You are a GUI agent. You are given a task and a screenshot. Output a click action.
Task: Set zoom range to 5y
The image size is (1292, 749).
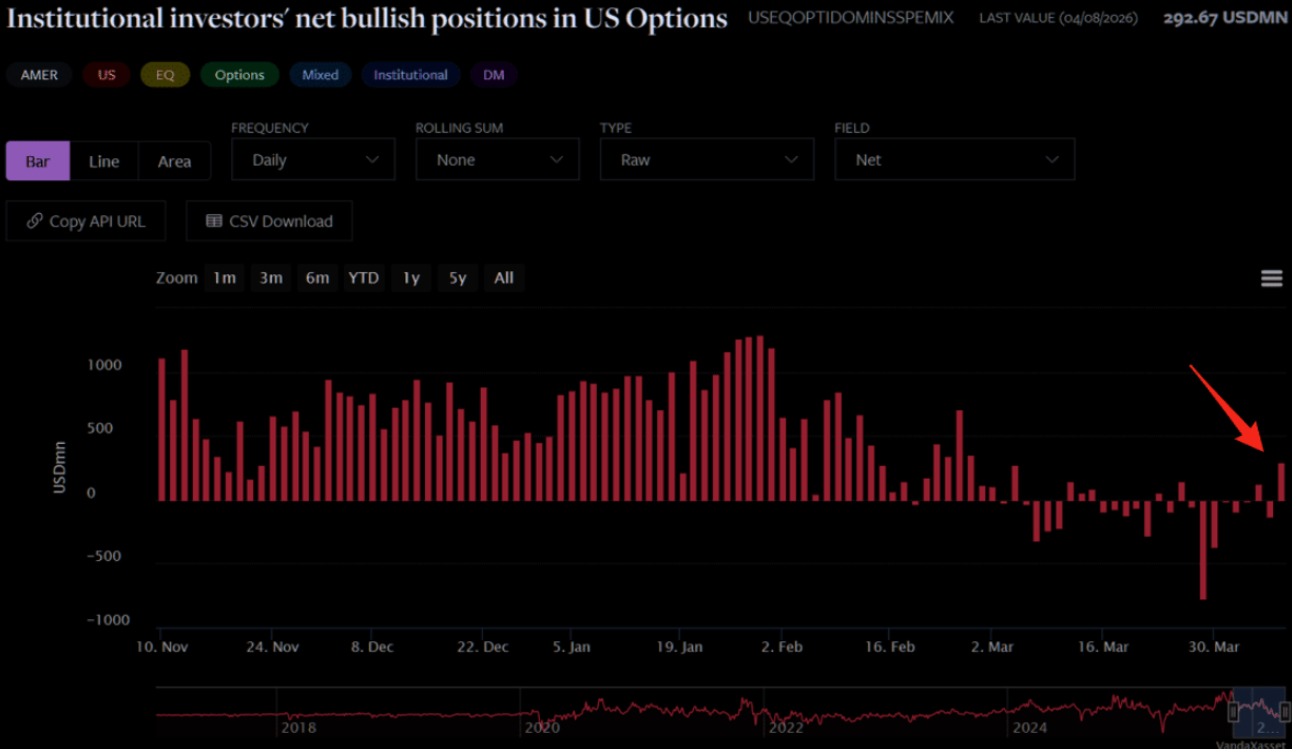pyautogui.click(x=457, y=278)
